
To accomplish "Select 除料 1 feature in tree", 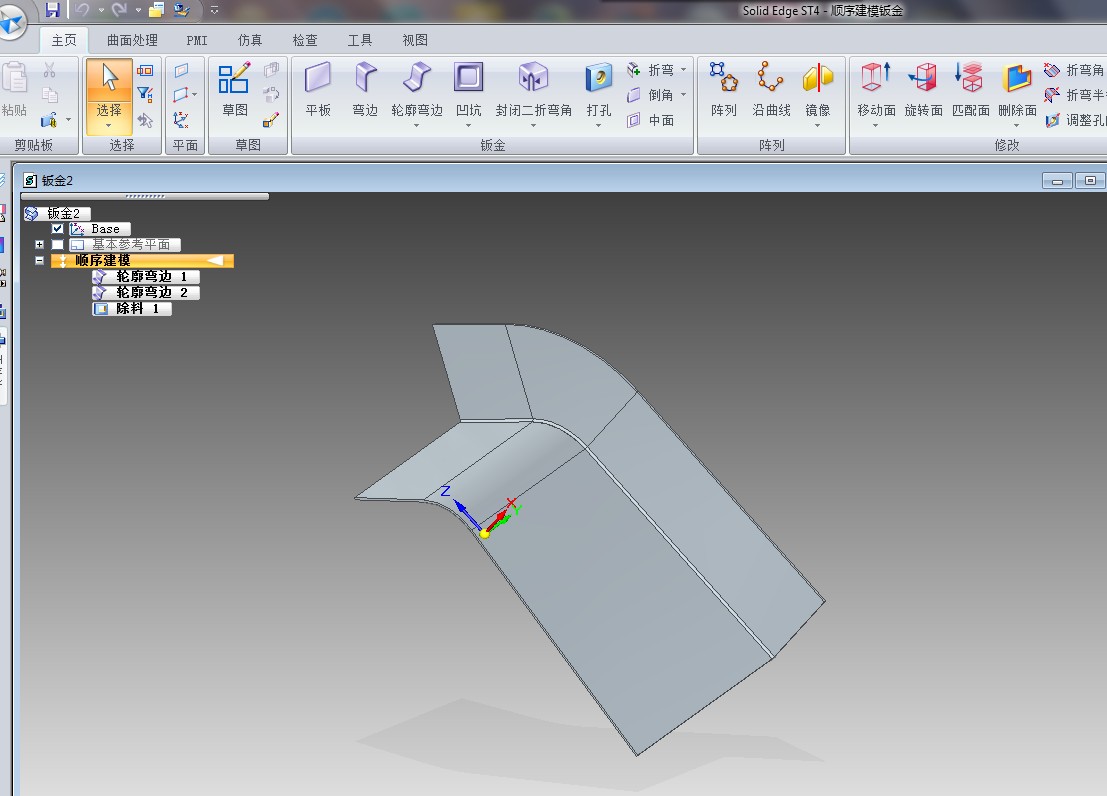I will pos(132,309).
